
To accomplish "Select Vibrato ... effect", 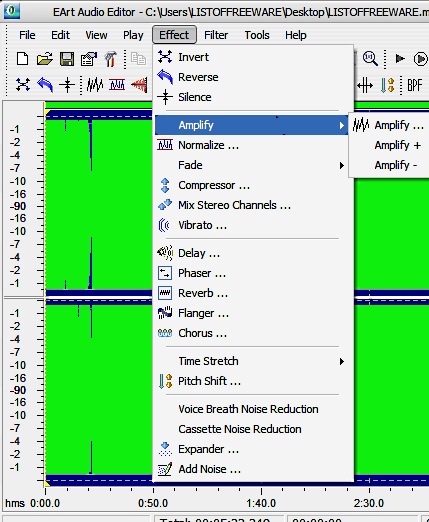I will click(252, 225).
